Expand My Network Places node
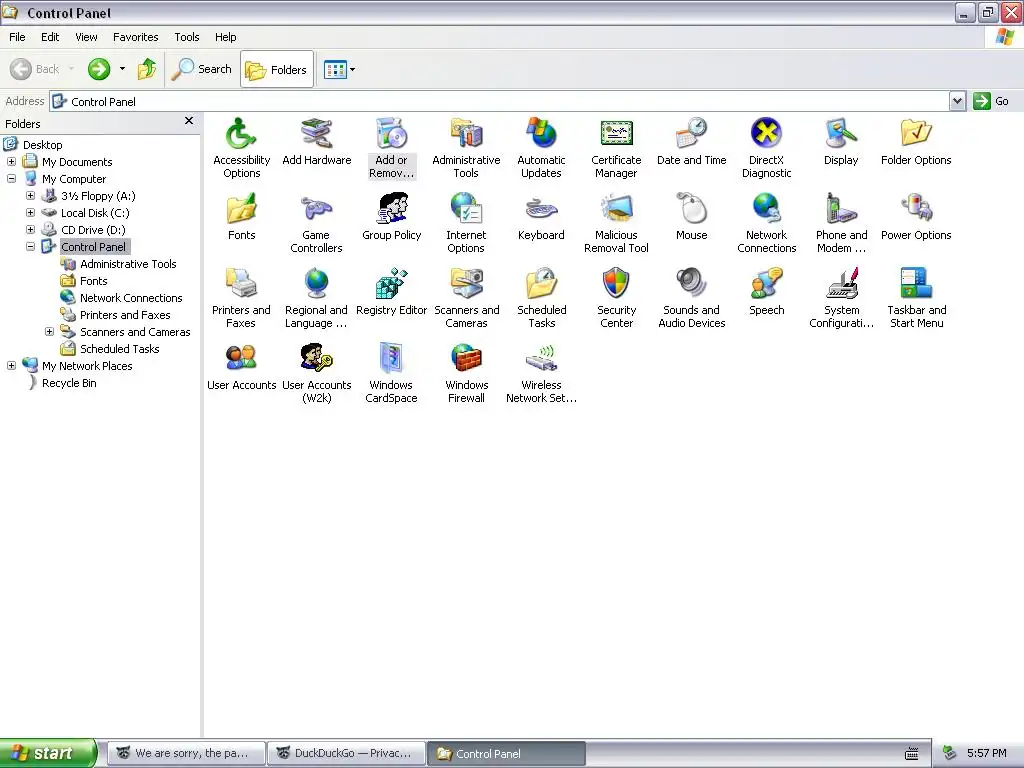The height and width of the screenshot is (768, 1024). (11, 366)
